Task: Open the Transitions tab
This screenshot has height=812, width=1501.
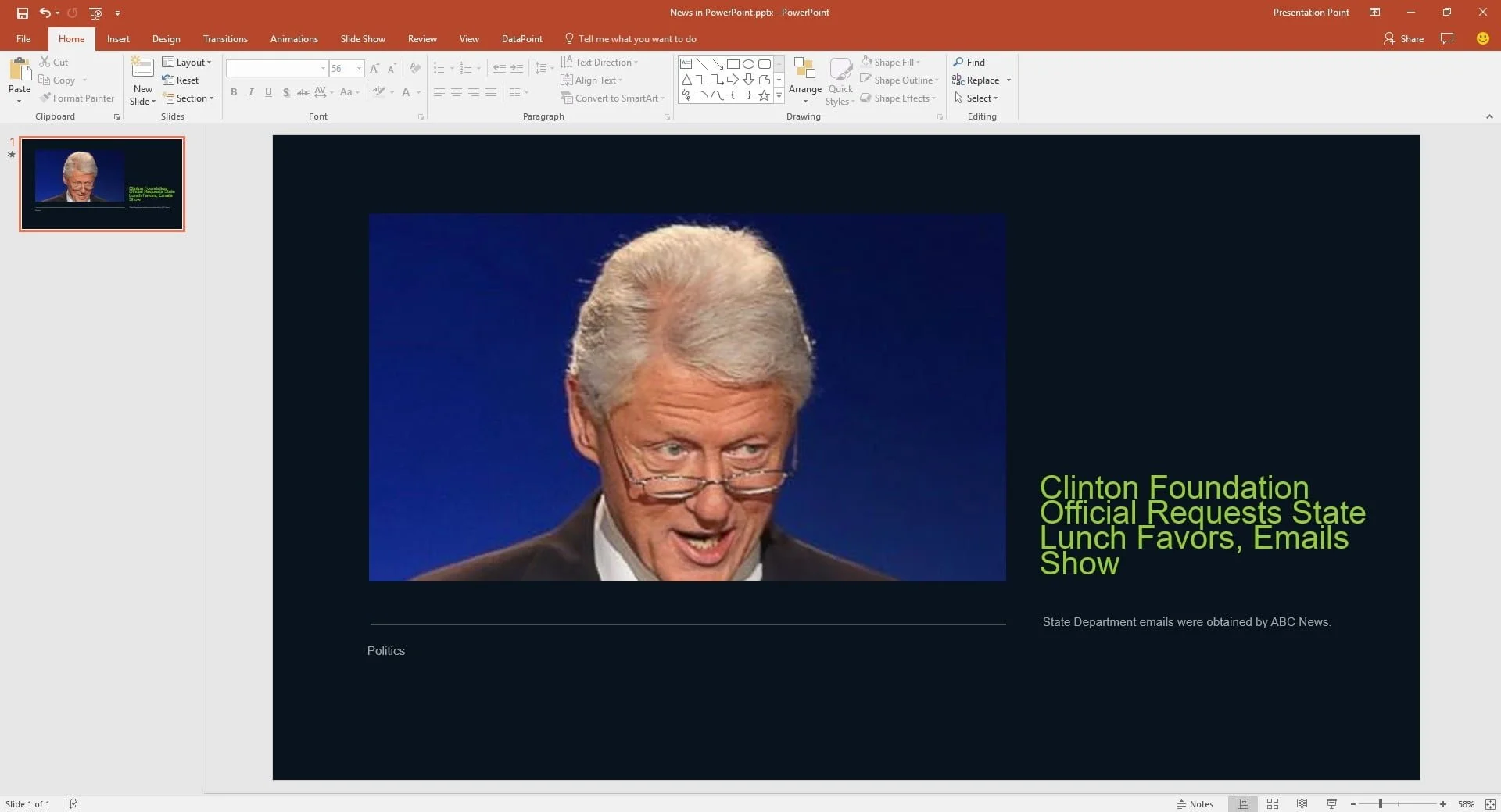Action: tap(225, 38)
